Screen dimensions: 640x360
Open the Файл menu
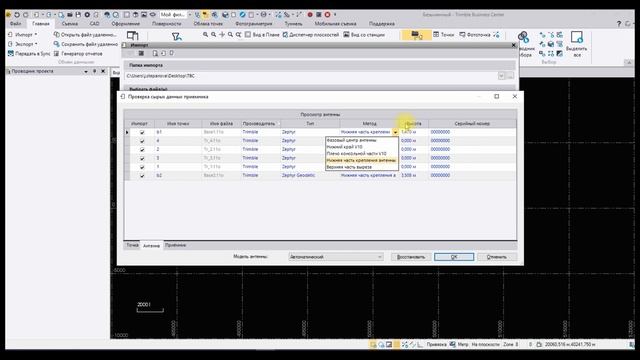(16, 24)
